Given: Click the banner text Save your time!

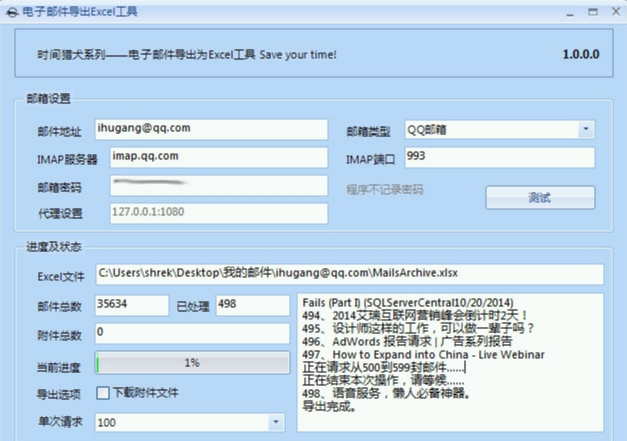Looking at the screenshot, I should click(x=298, y=54).
